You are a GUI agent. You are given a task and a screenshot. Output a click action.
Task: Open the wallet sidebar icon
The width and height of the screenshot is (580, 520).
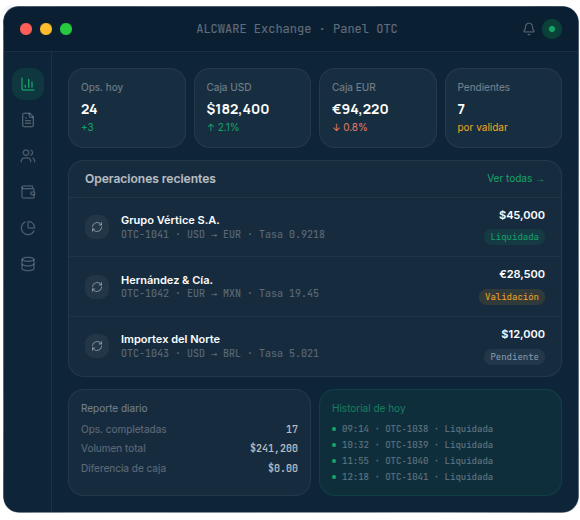28,192
